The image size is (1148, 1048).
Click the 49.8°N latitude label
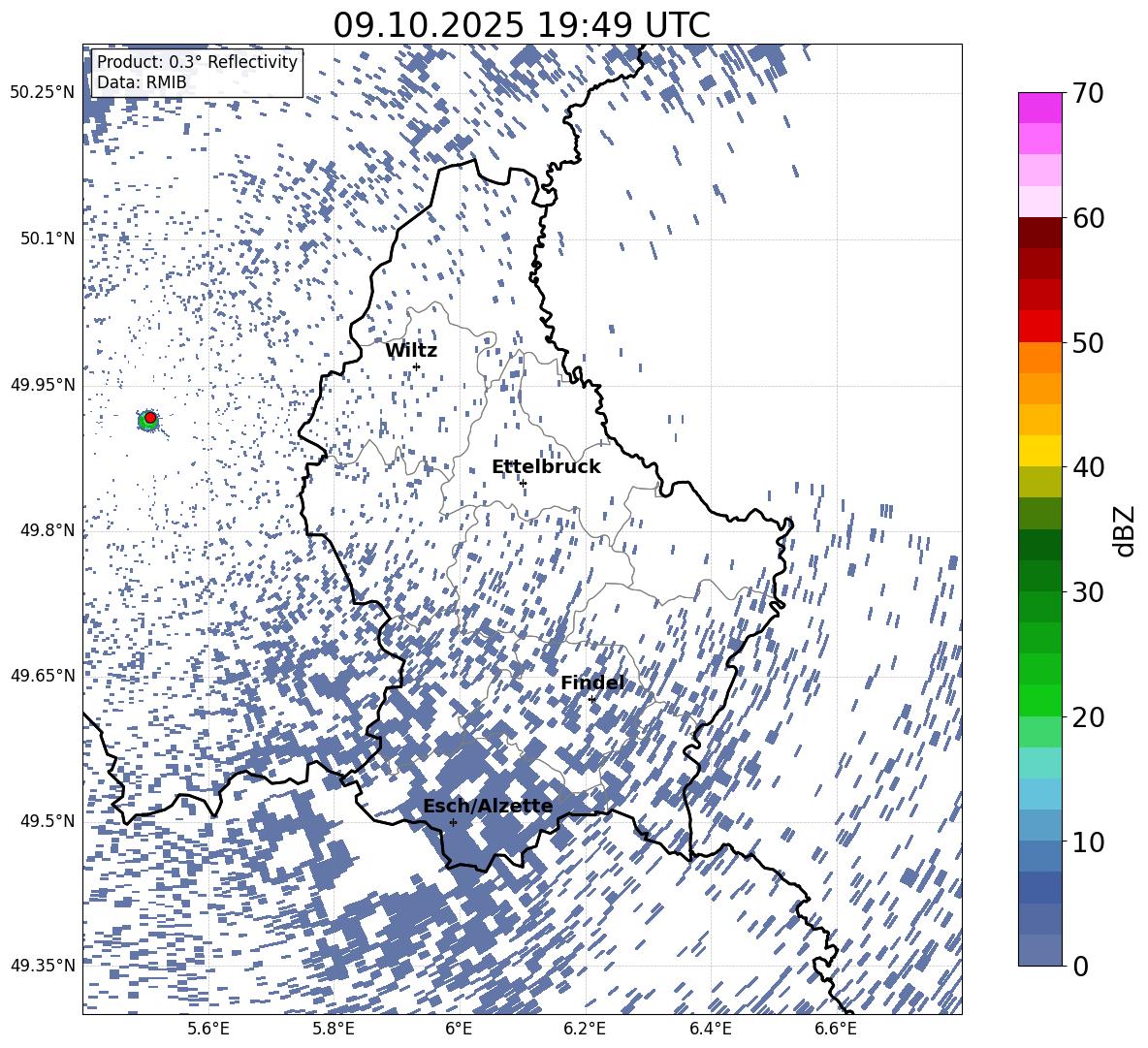pos(47,530)
